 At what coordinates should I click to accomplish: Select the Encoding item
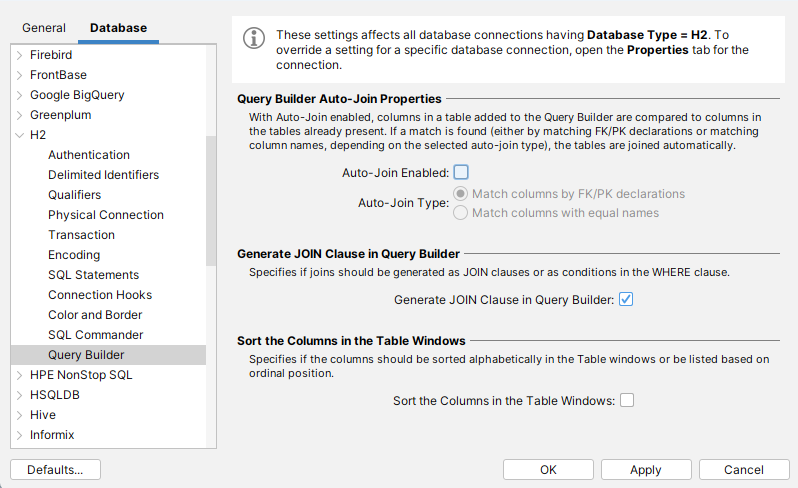pos(74,255)
